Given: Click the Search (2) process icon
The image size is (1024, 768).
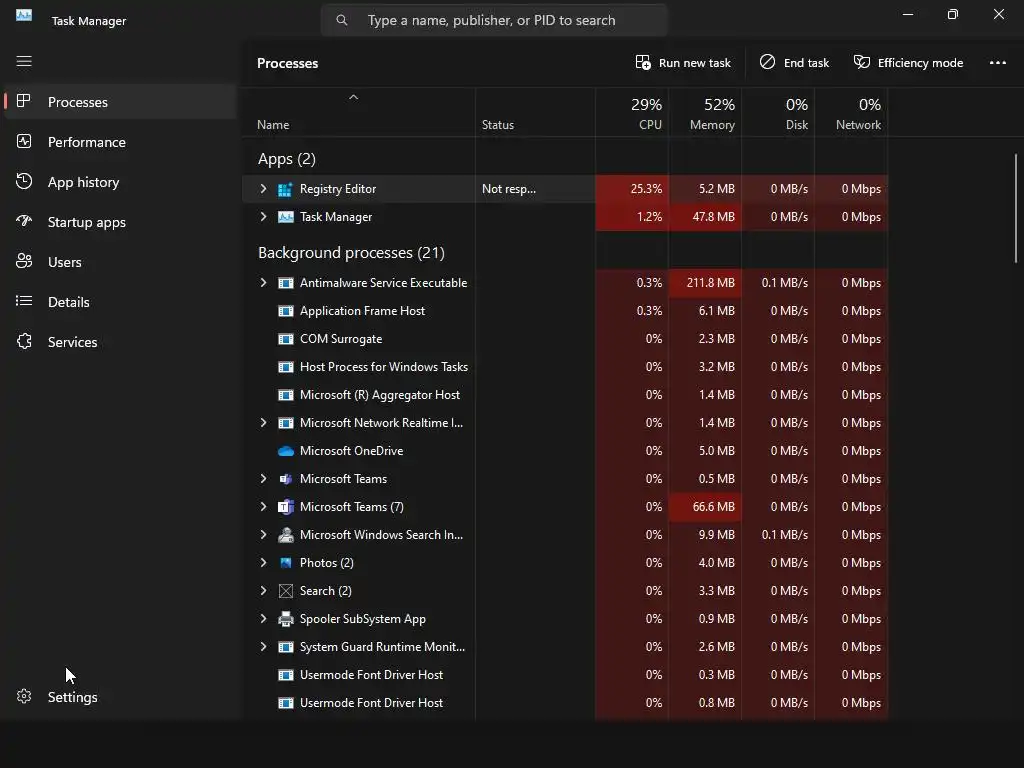Looking at the screenshot, I should tap(285, 591).
